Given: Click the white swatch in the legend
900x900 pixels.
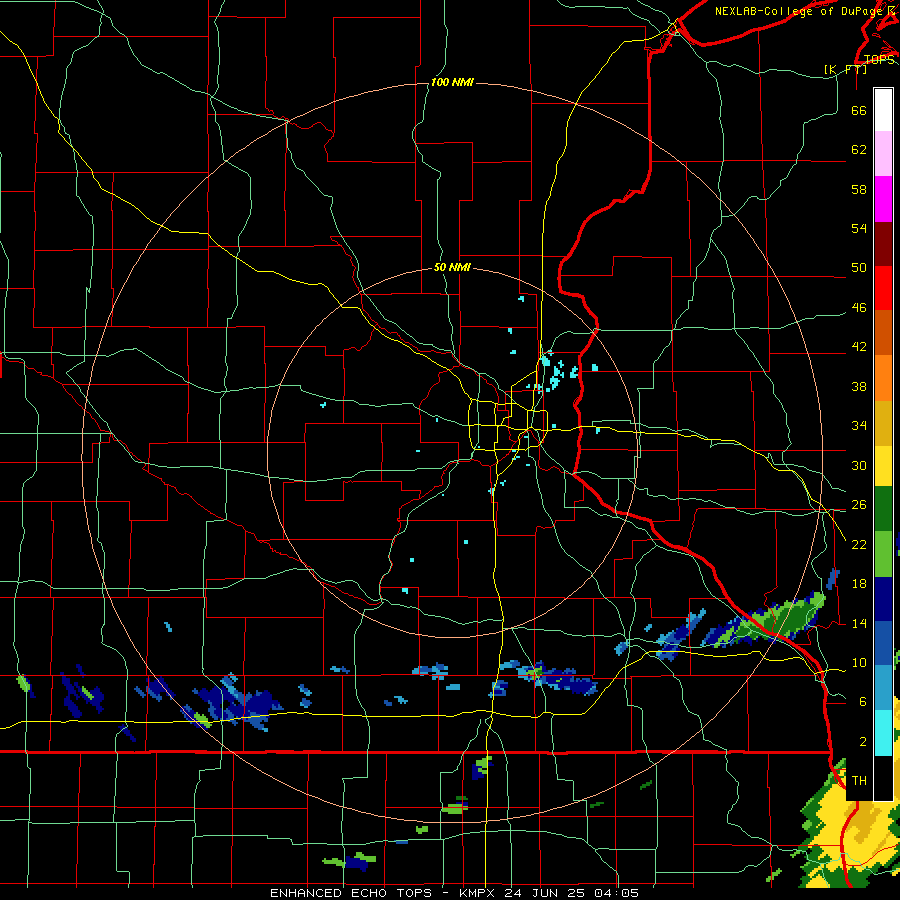Looking at the screenshot, I should (883, 110).
